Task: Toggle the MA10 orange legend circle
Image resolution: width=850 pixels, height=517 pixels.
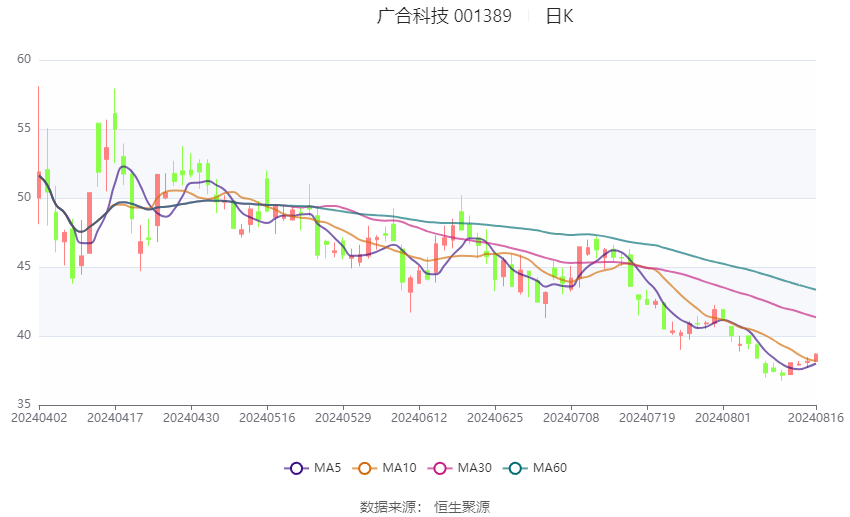Action: [x=364, y=468]
